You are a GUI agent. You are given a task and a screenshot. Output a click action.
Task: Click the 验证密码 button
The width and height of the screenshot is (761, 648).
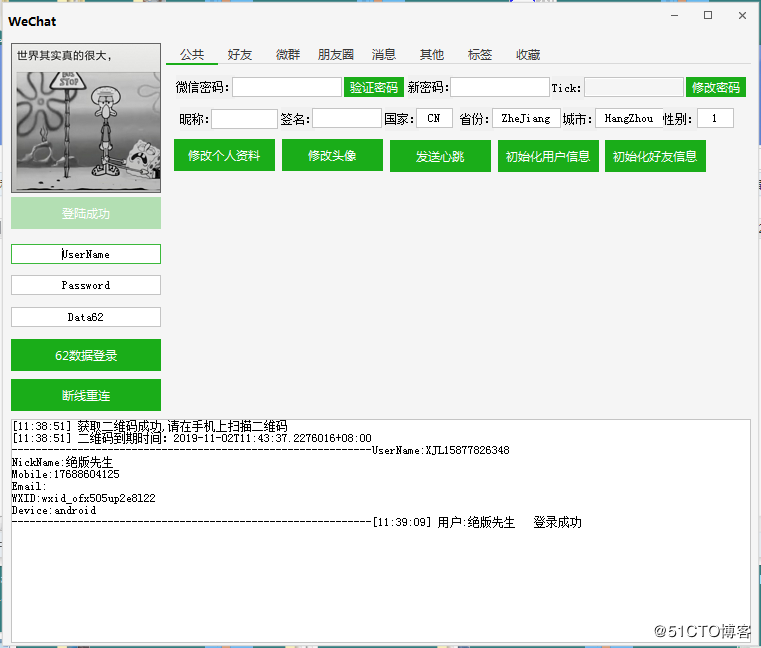point(374,87)
